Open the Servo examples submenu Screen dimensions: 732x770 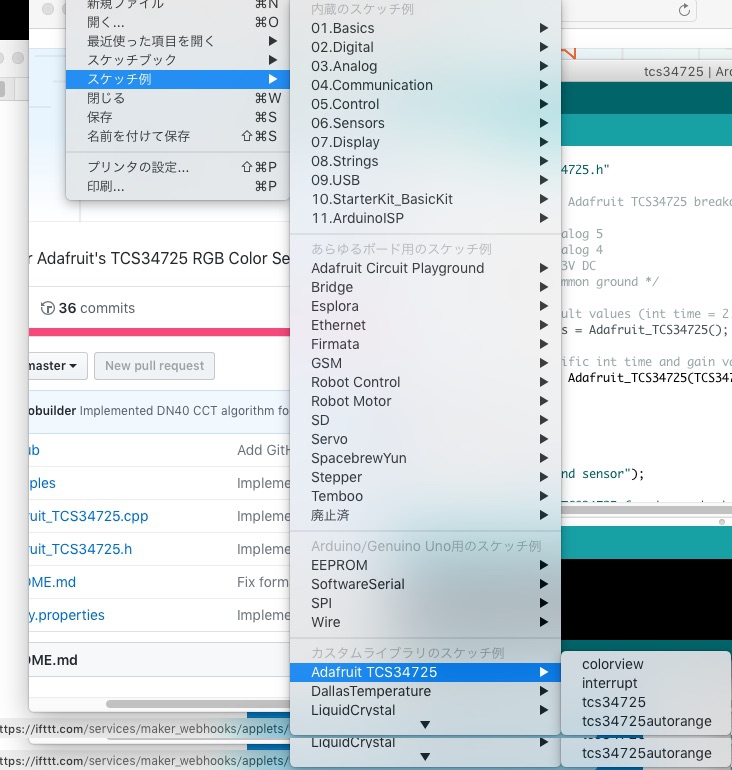(425, 439)
